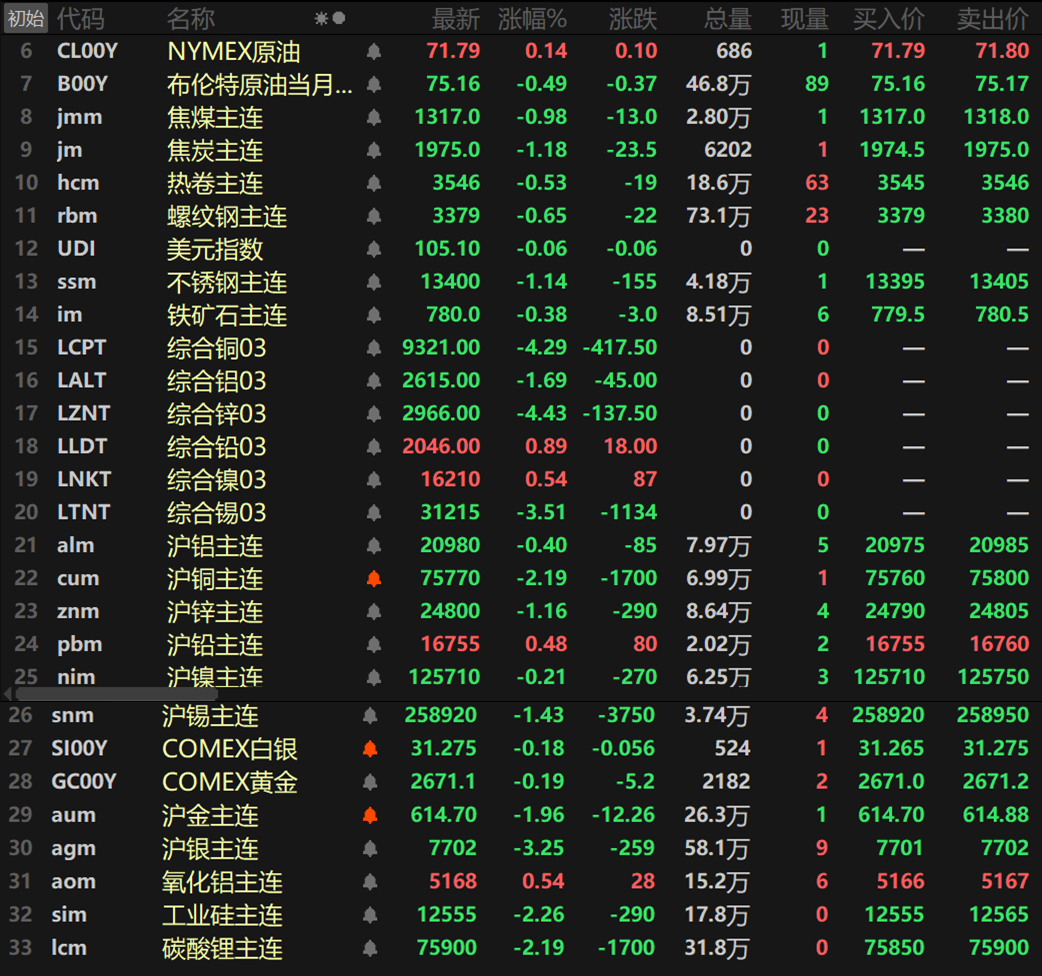
Task: Click the sun icon in the header row
Action: tap(321, 18)
